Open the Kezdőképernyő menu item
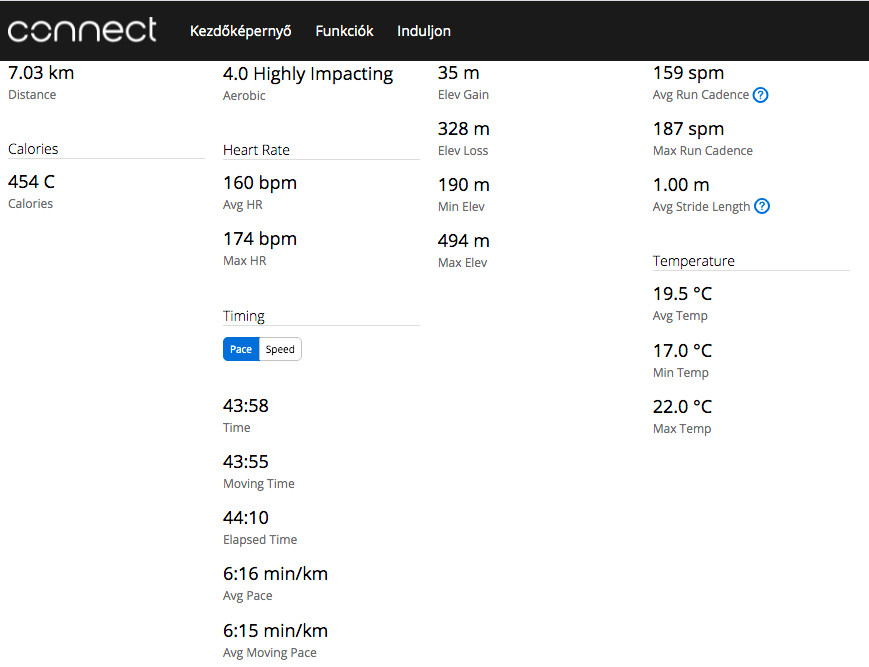This screenshot has width=869, height=667. 241,31
